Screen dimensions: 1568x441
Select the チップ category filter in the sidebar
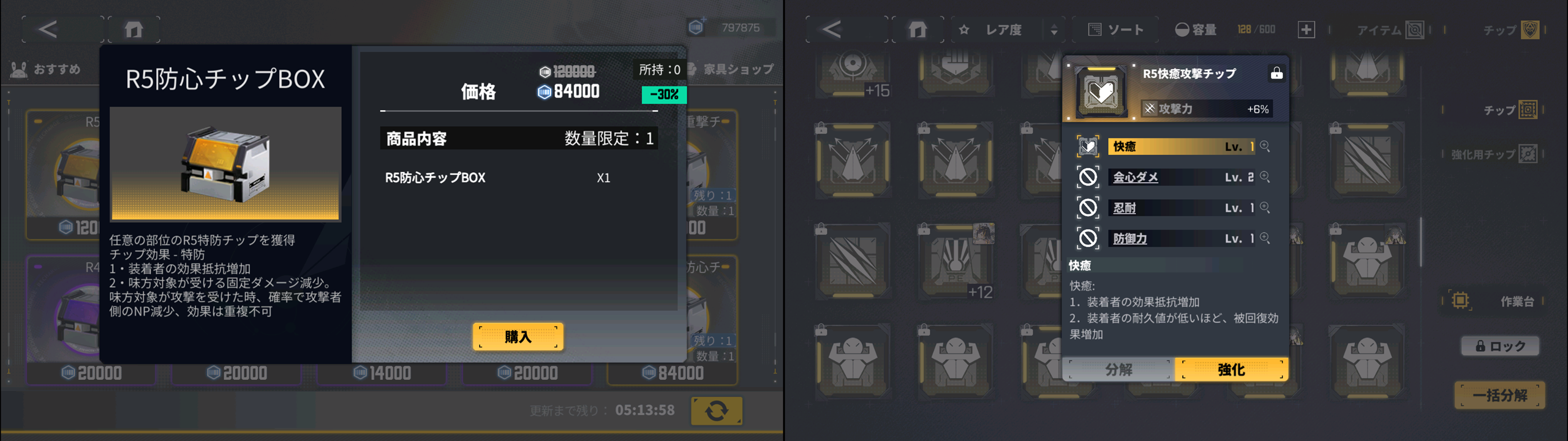[x=1510, y=110]
